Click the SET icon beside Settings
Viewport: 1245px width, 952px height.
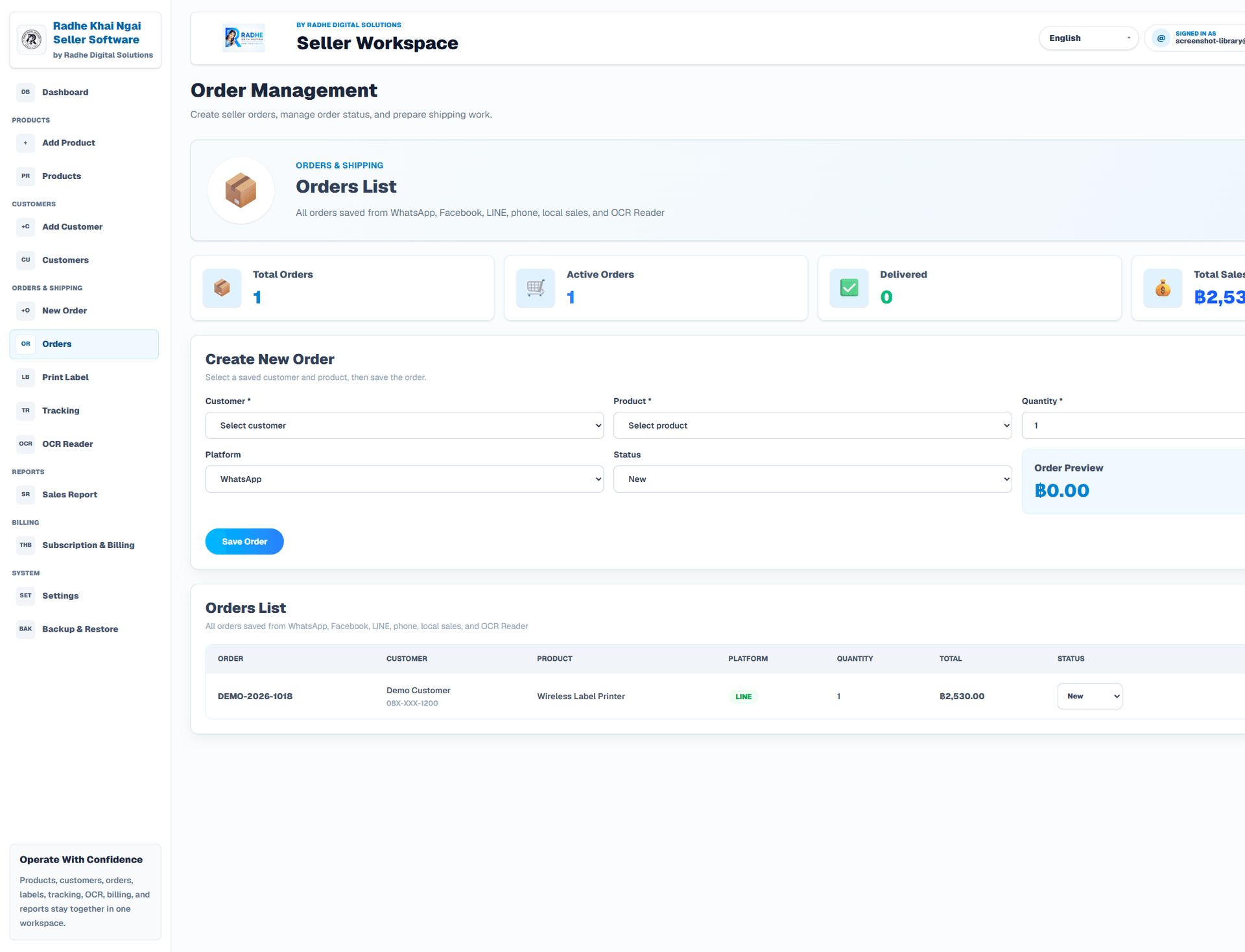pyautogui.click(x=25, y=595)
